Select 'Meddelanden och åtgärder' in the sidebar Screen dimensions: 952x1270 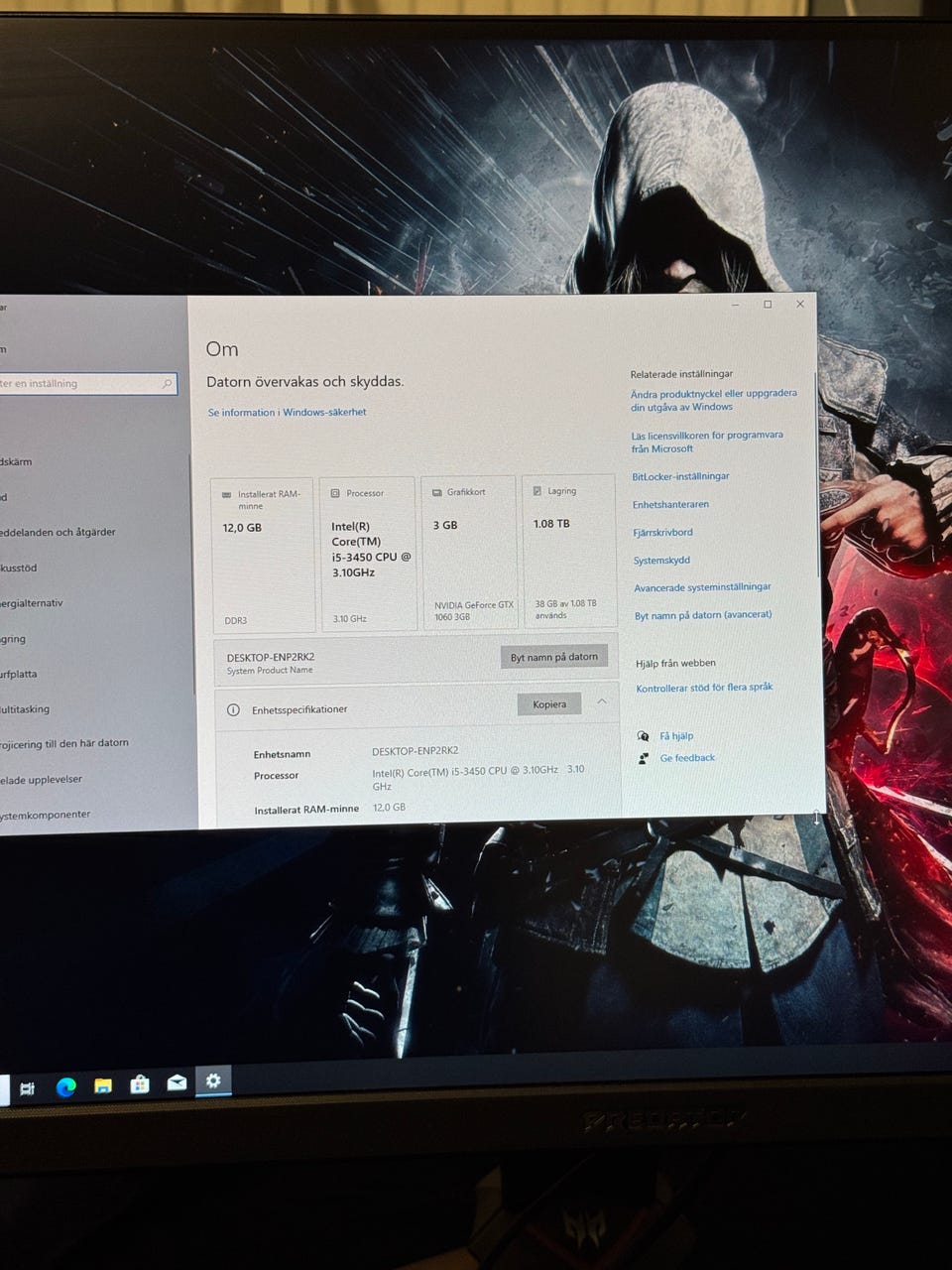(58, 533)
